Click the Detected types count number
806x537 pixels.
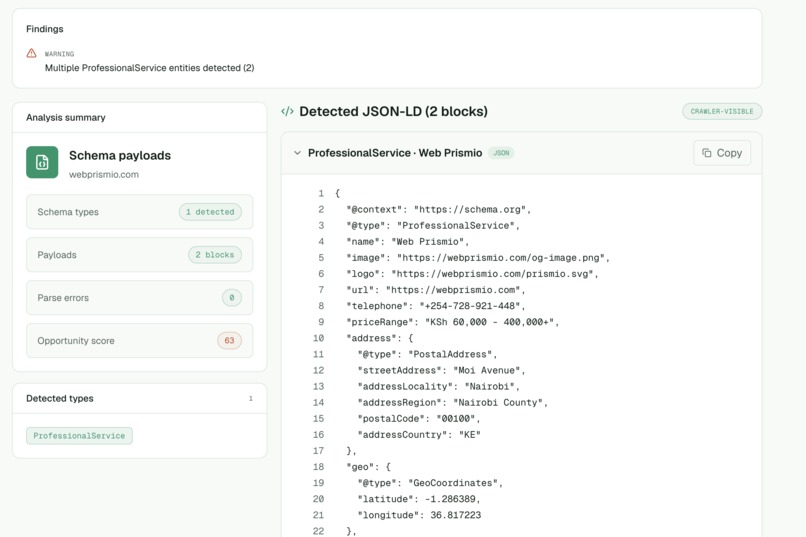point(251,398)
